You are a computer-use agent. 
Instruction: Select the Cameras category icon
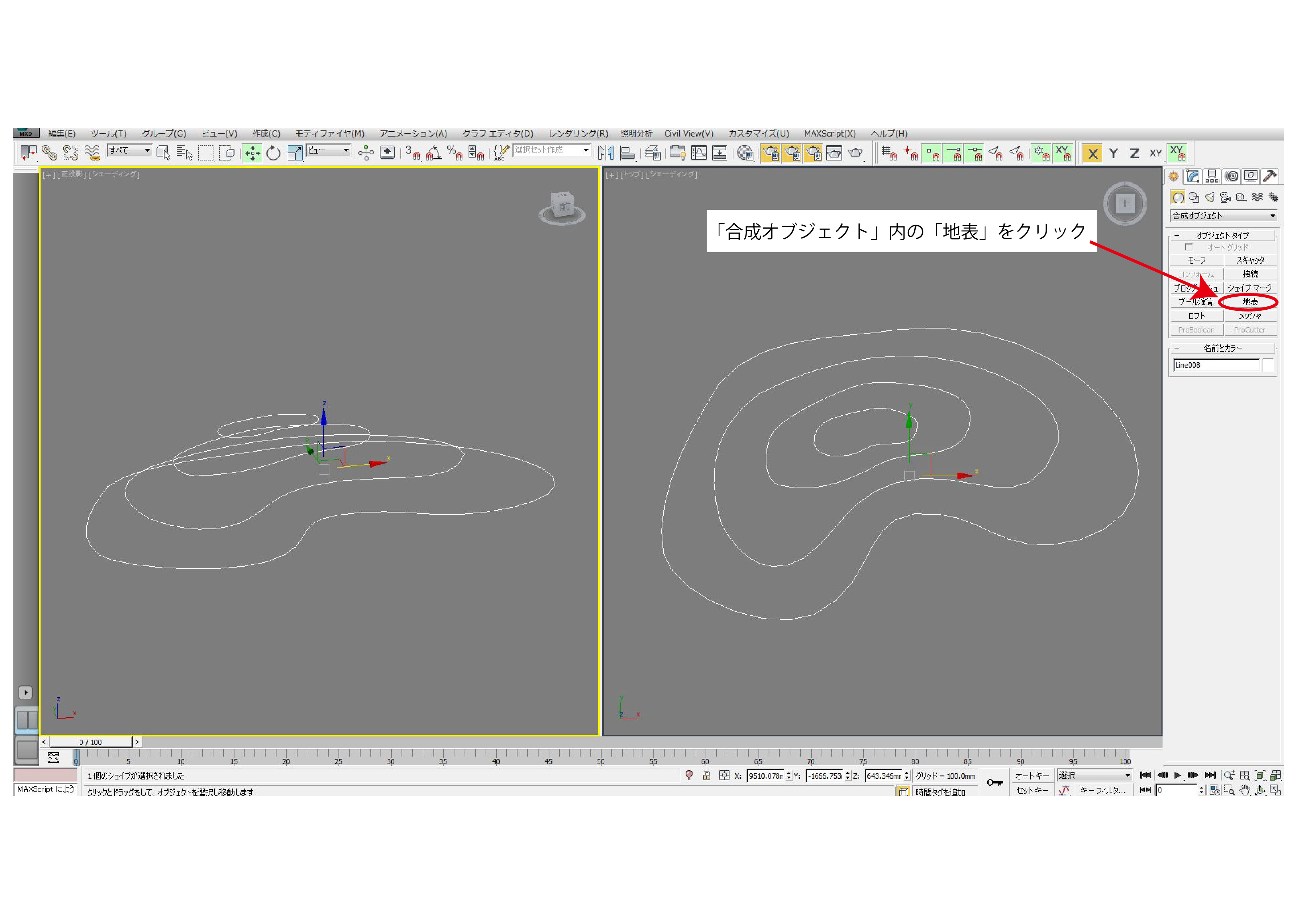(x=1225, y=197)
